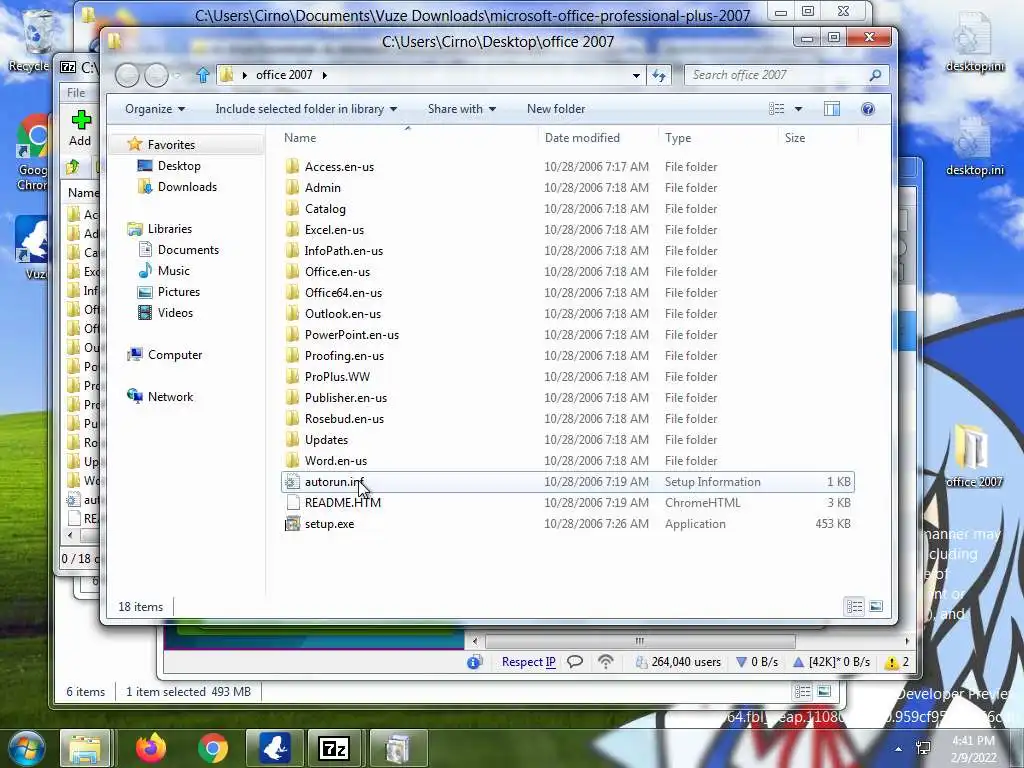Select the ProPlus.WW folder
Viewport: 1024px width, 768px height.
337,377
